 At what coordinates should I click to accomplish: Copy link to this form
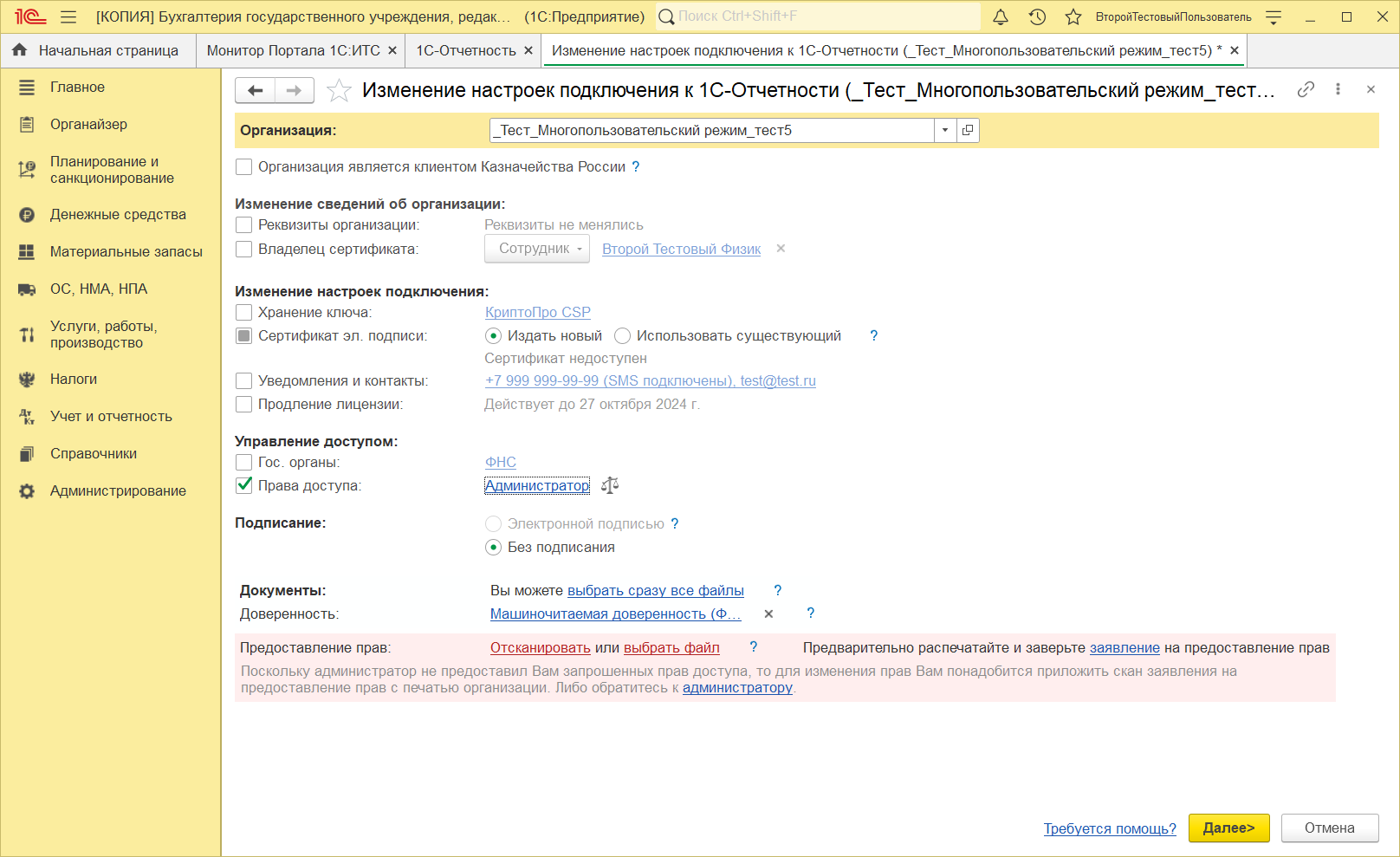click(x=1306, y=89)
